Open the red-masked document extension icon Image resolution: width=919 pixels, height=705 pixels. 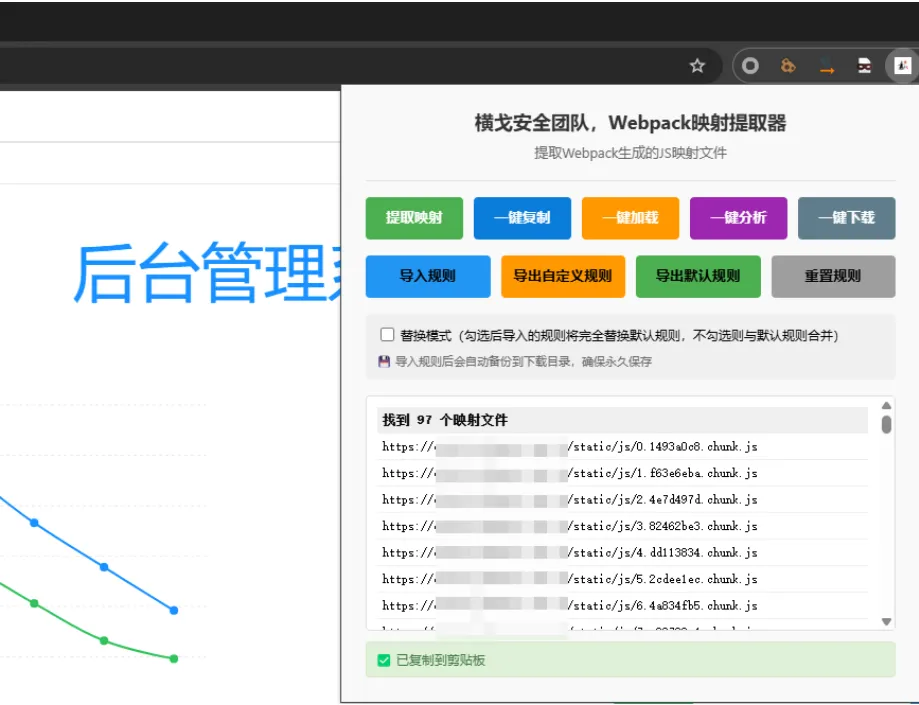point(864,66)
